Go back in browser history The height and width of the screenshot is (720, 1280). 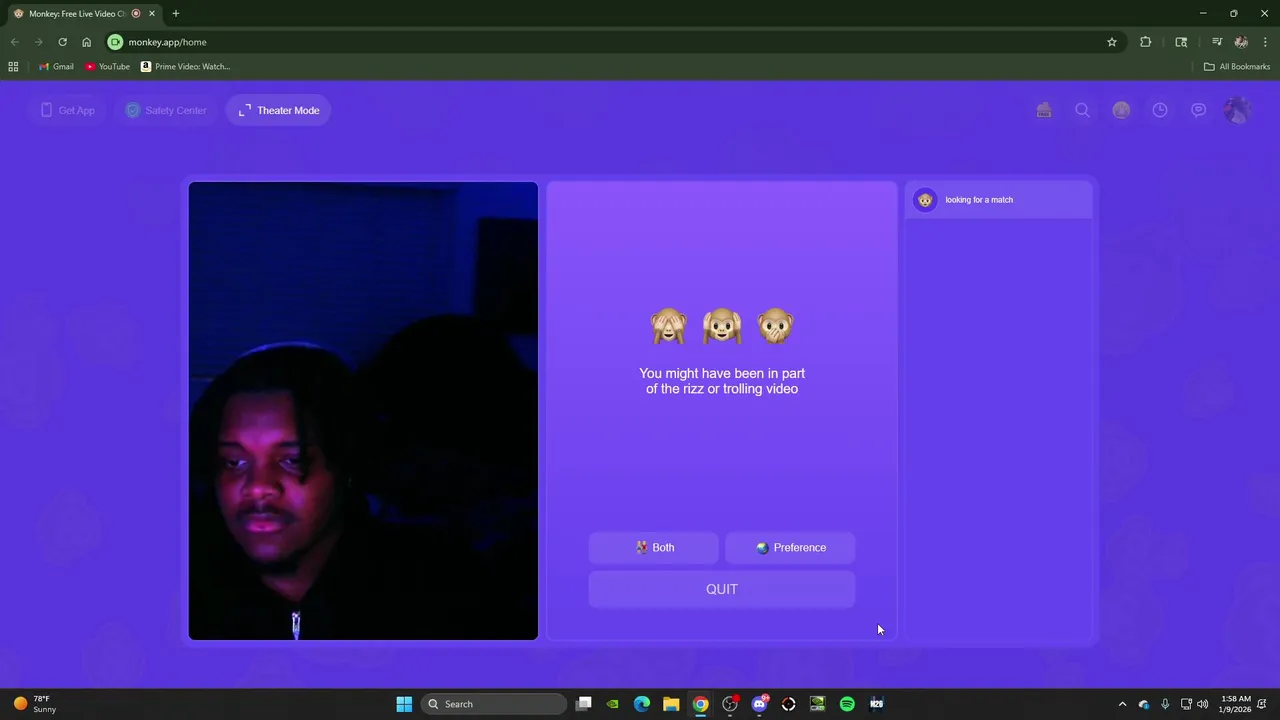[x=15, y=42]
